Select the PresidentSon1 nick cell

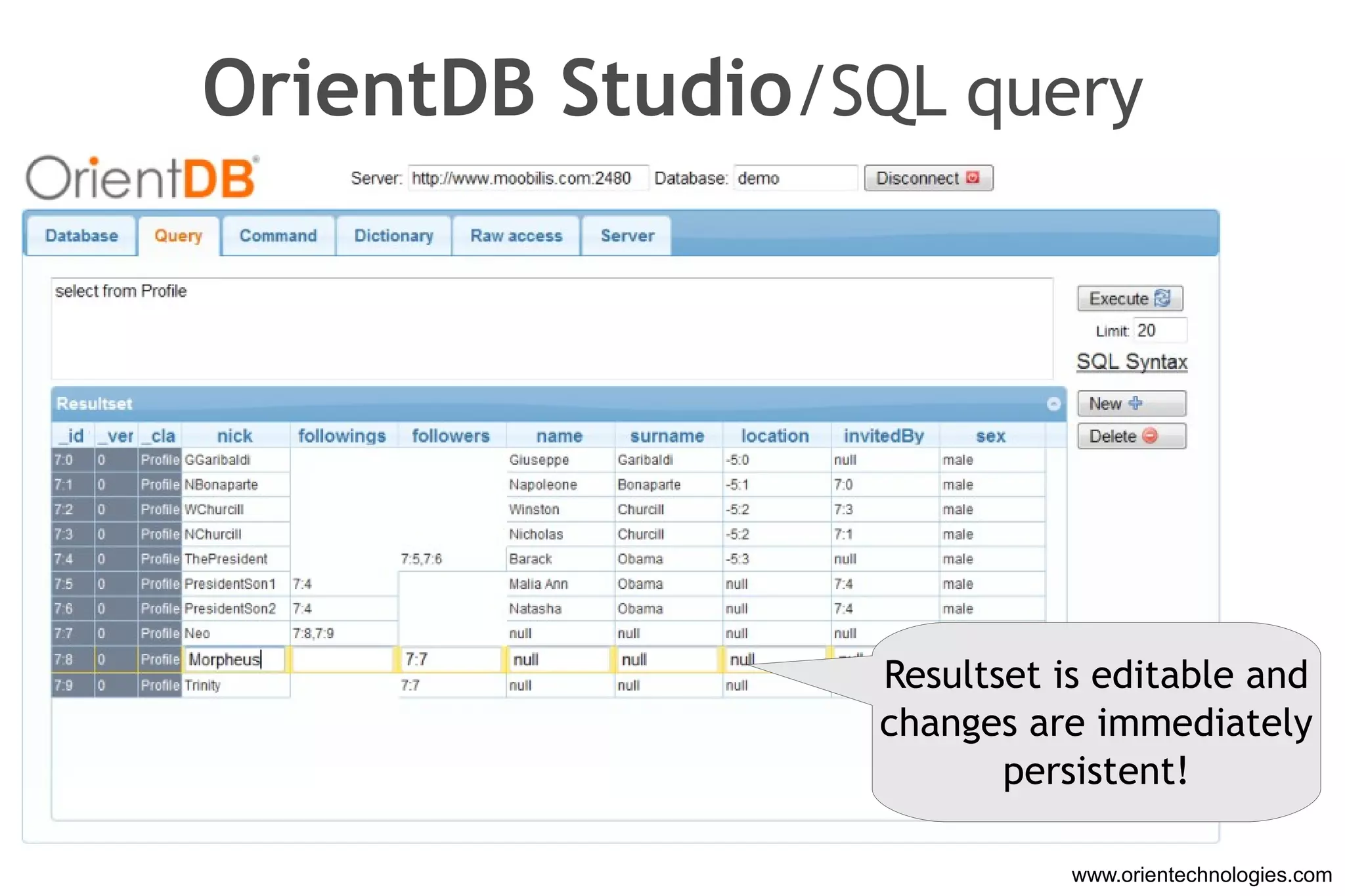coord(235,584)
